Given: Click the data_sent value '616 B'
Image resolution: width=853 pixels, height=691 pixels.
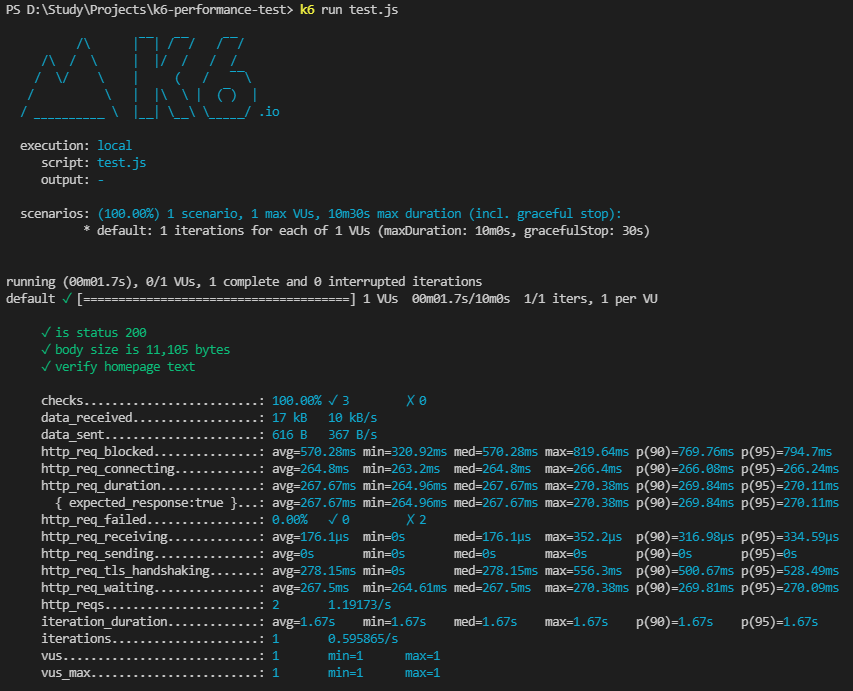Looking at the screenshot, I should [x=289, y=435].
